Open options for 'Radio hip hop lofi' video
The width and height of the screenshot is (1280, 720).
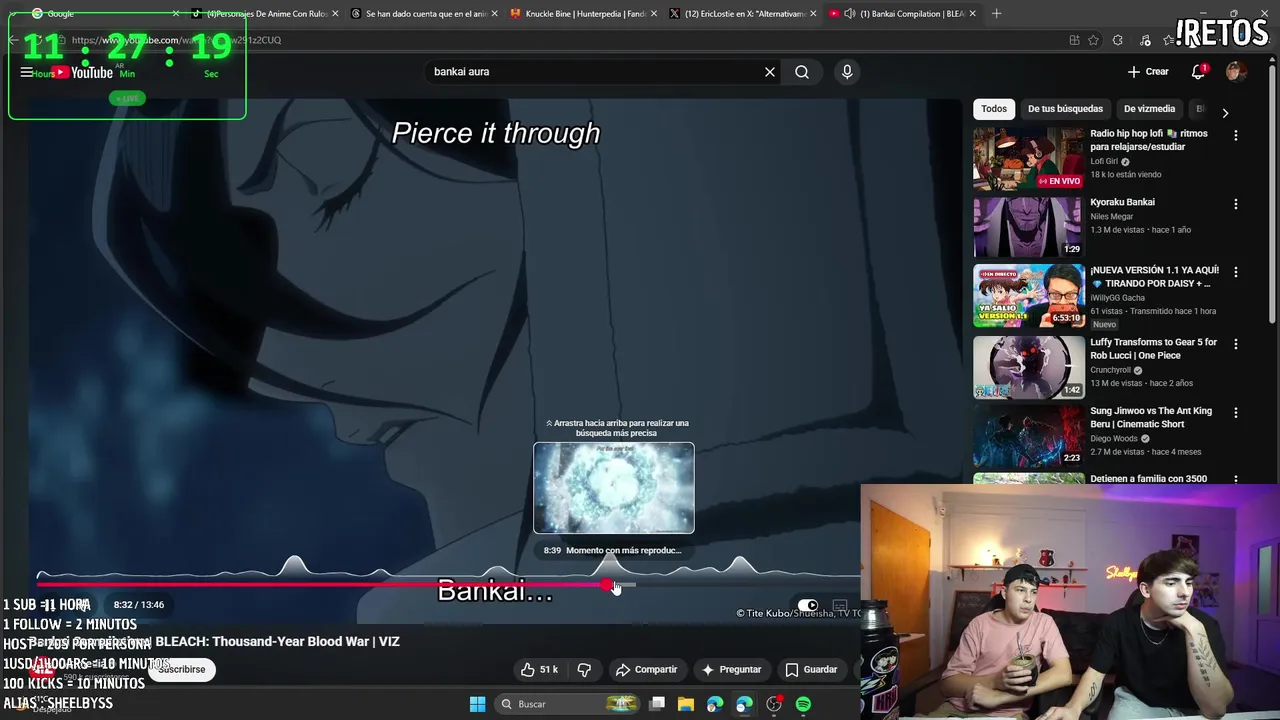(x=1236, y=135)
